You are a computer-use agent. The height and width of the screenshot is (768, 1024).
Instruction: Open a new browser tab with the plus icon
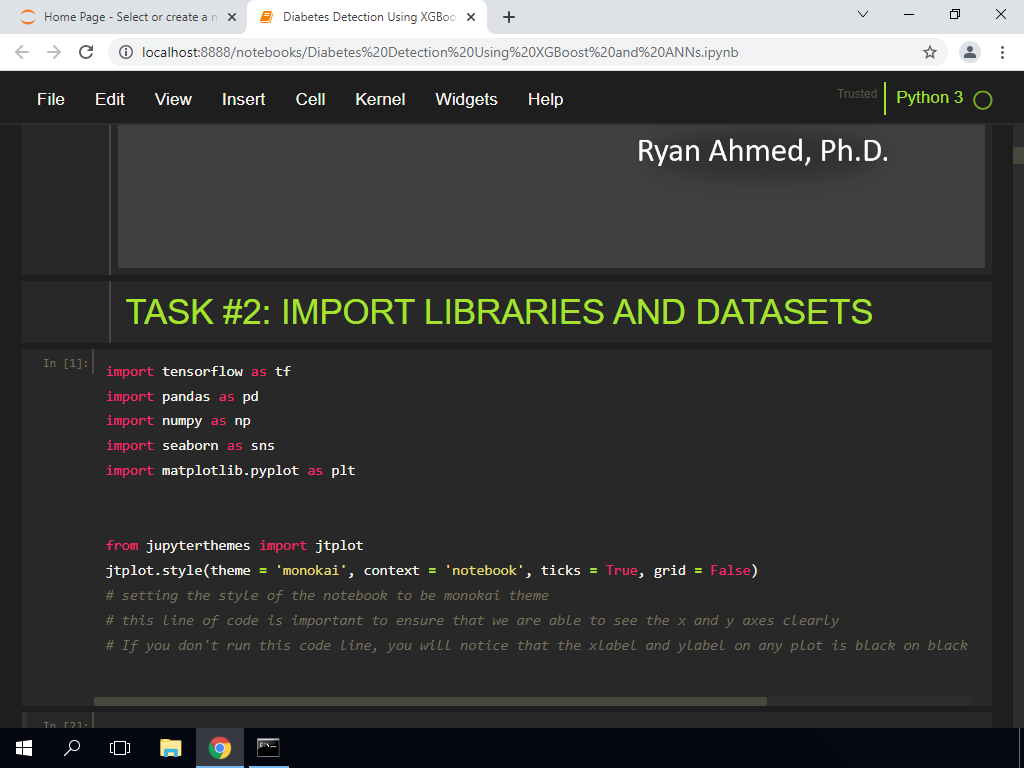point(509,17)
